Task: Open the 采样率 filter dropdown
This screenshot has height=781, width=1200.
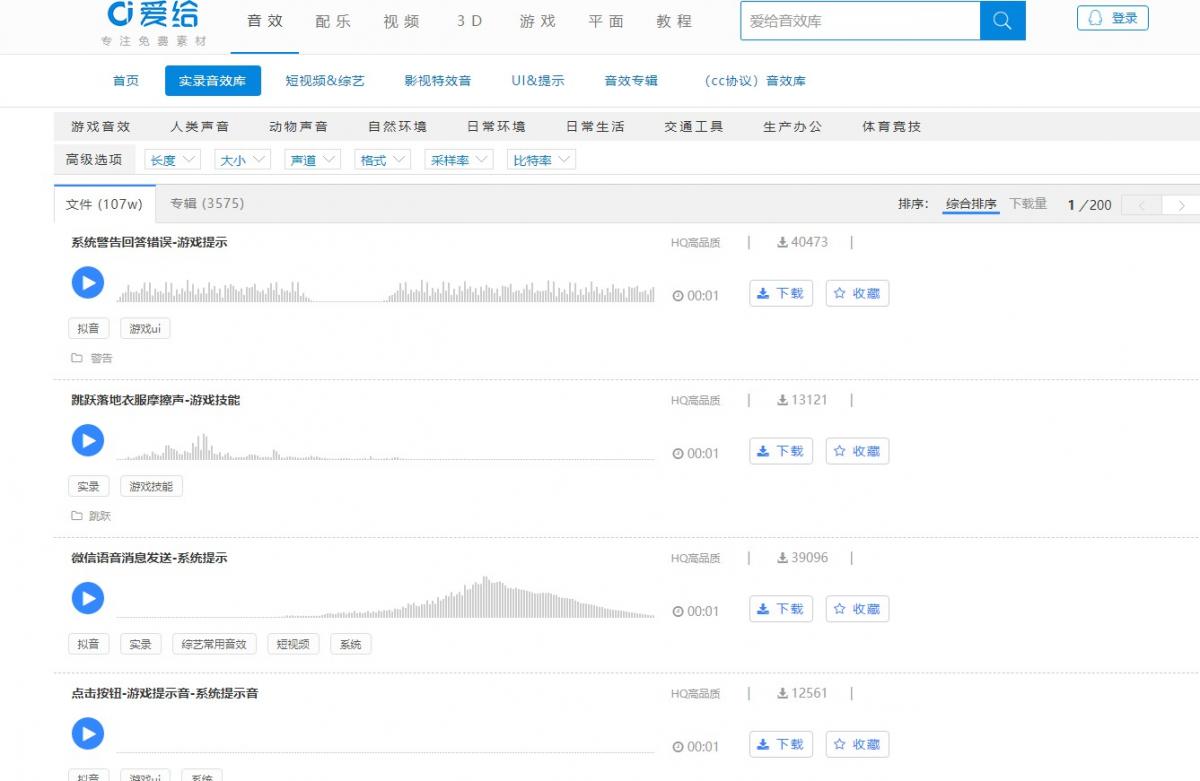Action: 459,160
